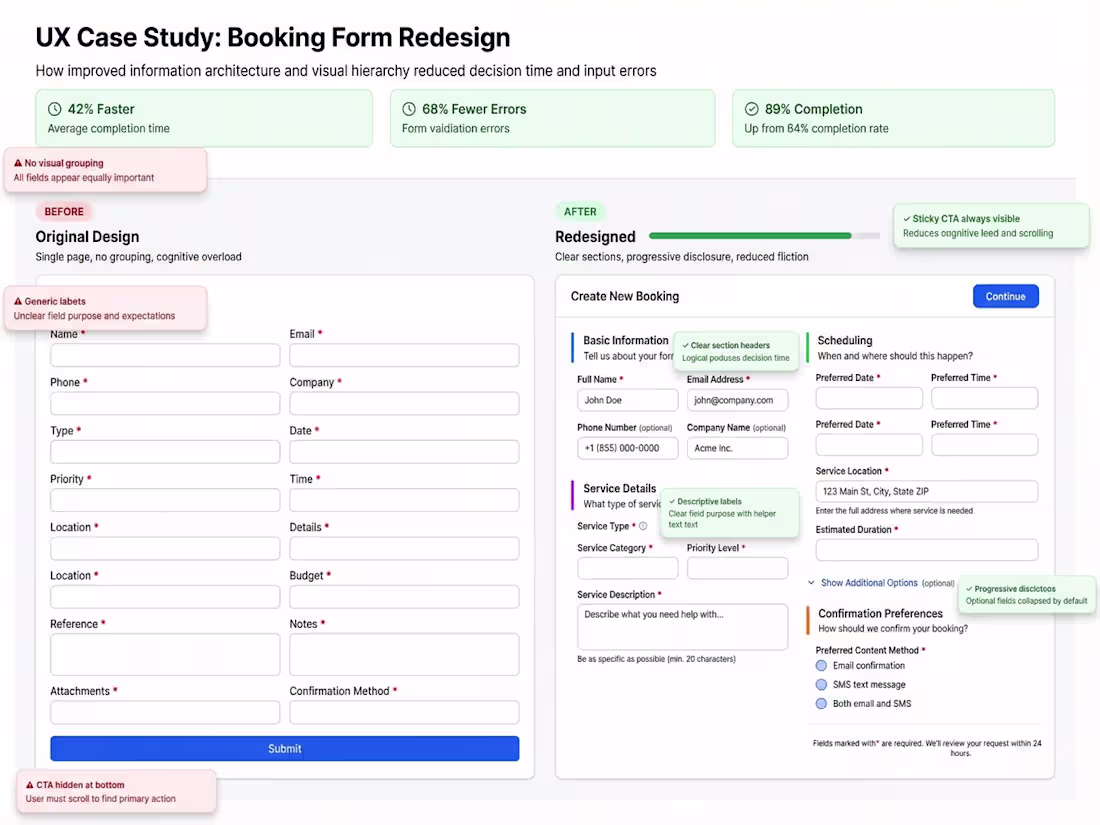Select Both email and SMS confirmation
This screenshot has width=1100, height=825.
coord(821,703)
